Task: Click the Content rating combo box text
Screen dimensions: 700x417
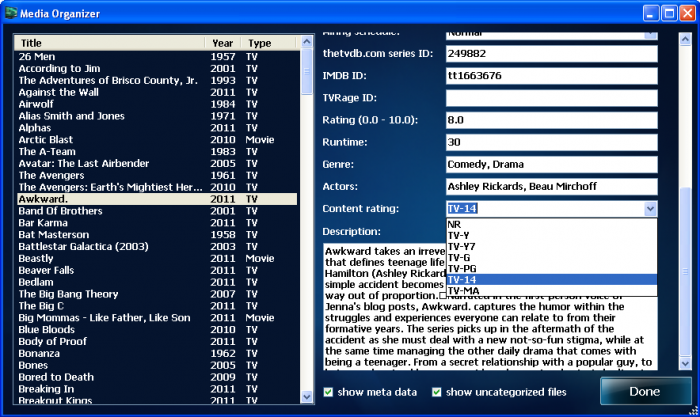Action: 545,208
